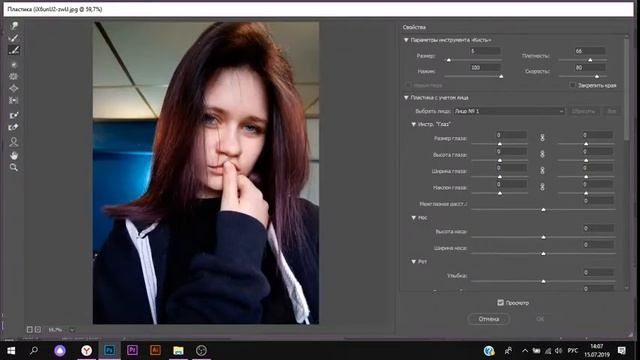Enable the Закрепить края checkbox

pos(572,85)
